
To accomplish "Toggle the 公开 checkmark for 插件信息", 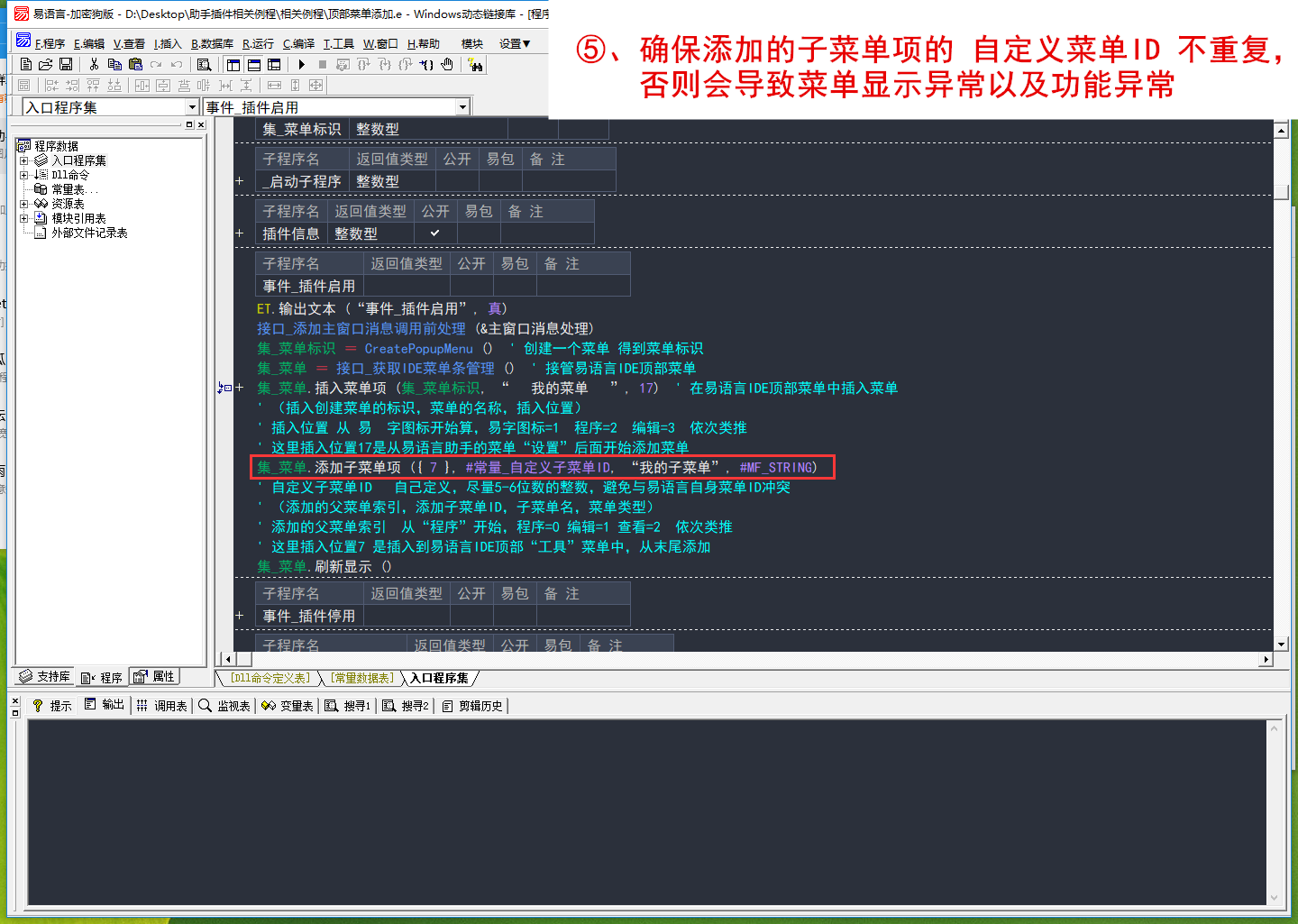I will click(434, 233).
